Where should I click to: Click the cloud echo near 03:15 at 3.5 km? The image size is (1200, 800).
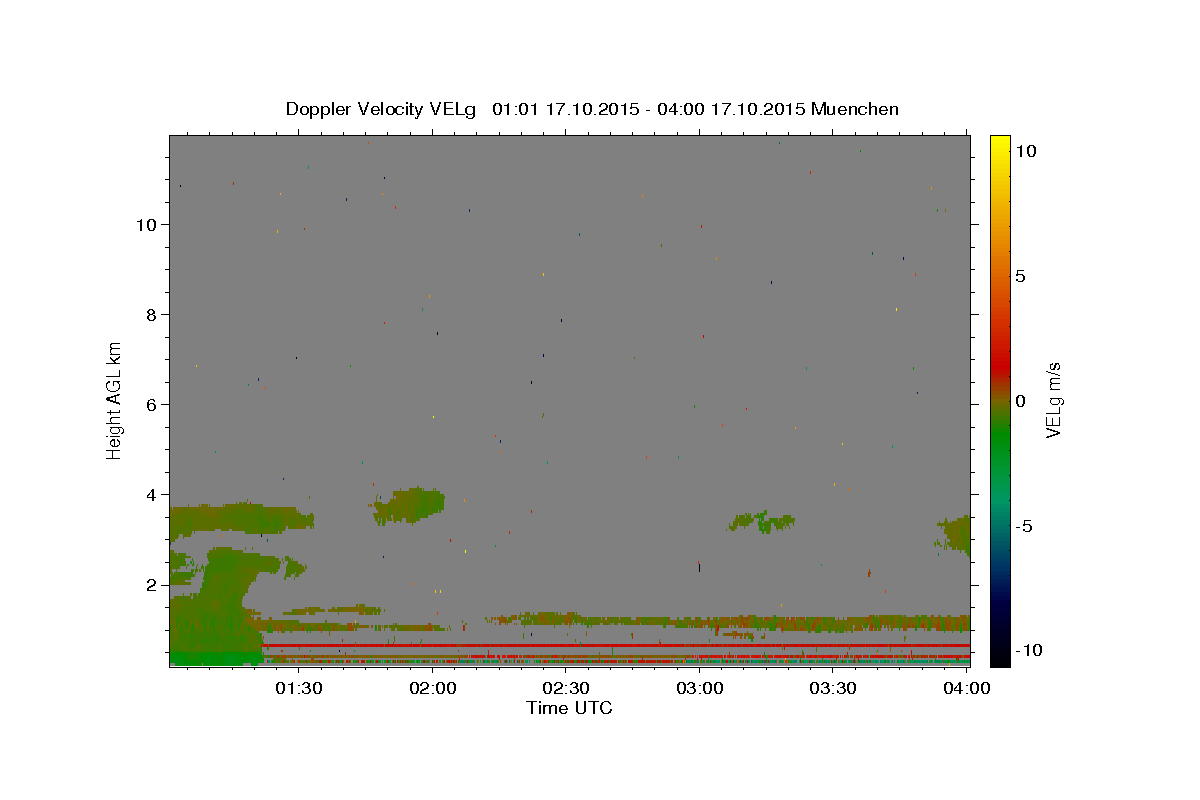pyautogui.click(x=762, y=521)
